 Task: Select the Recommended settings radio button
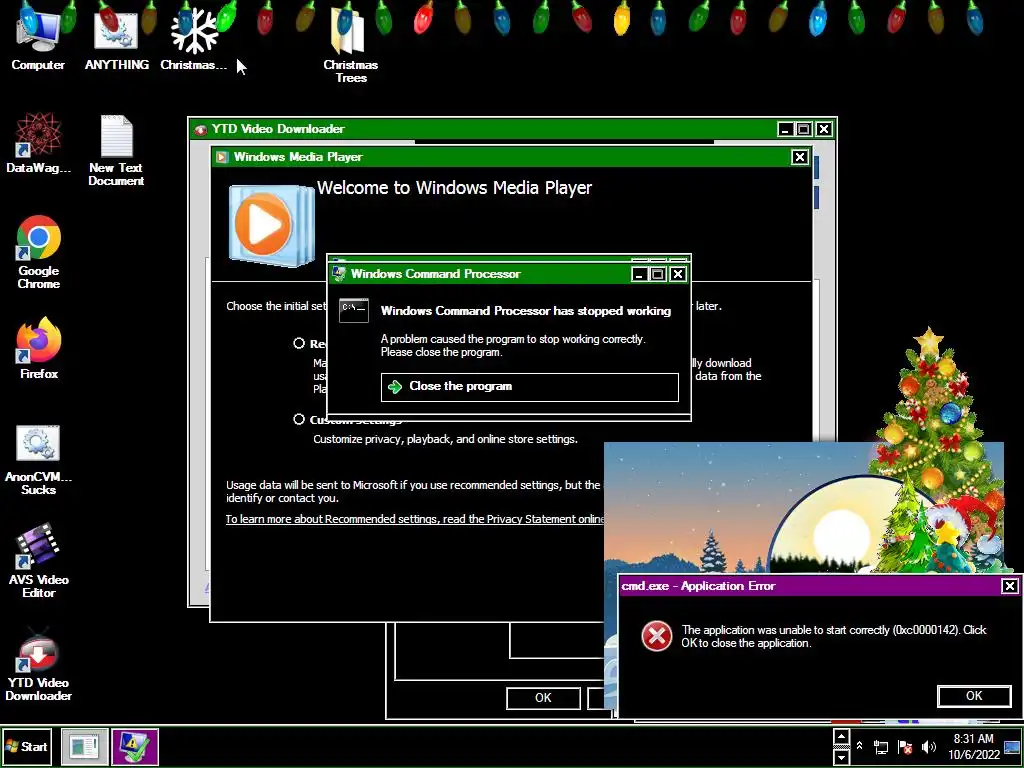tap(298, 344)
